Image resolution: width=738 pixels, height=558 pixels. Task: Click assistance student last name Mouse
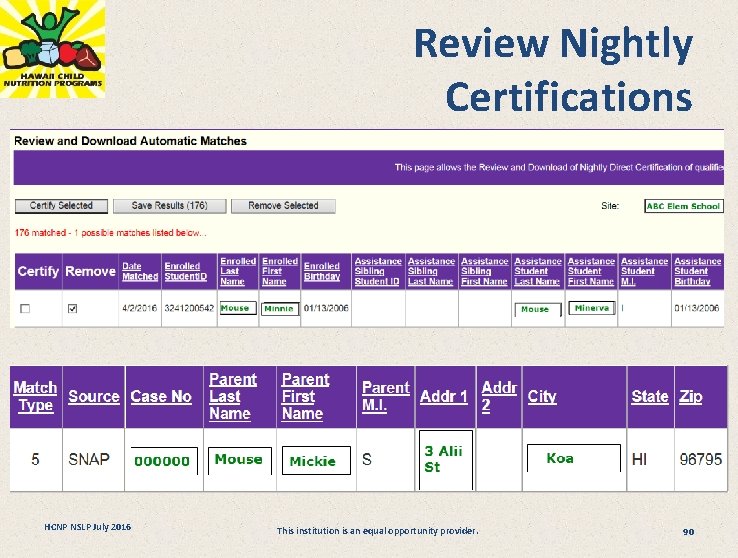point(538,309)
